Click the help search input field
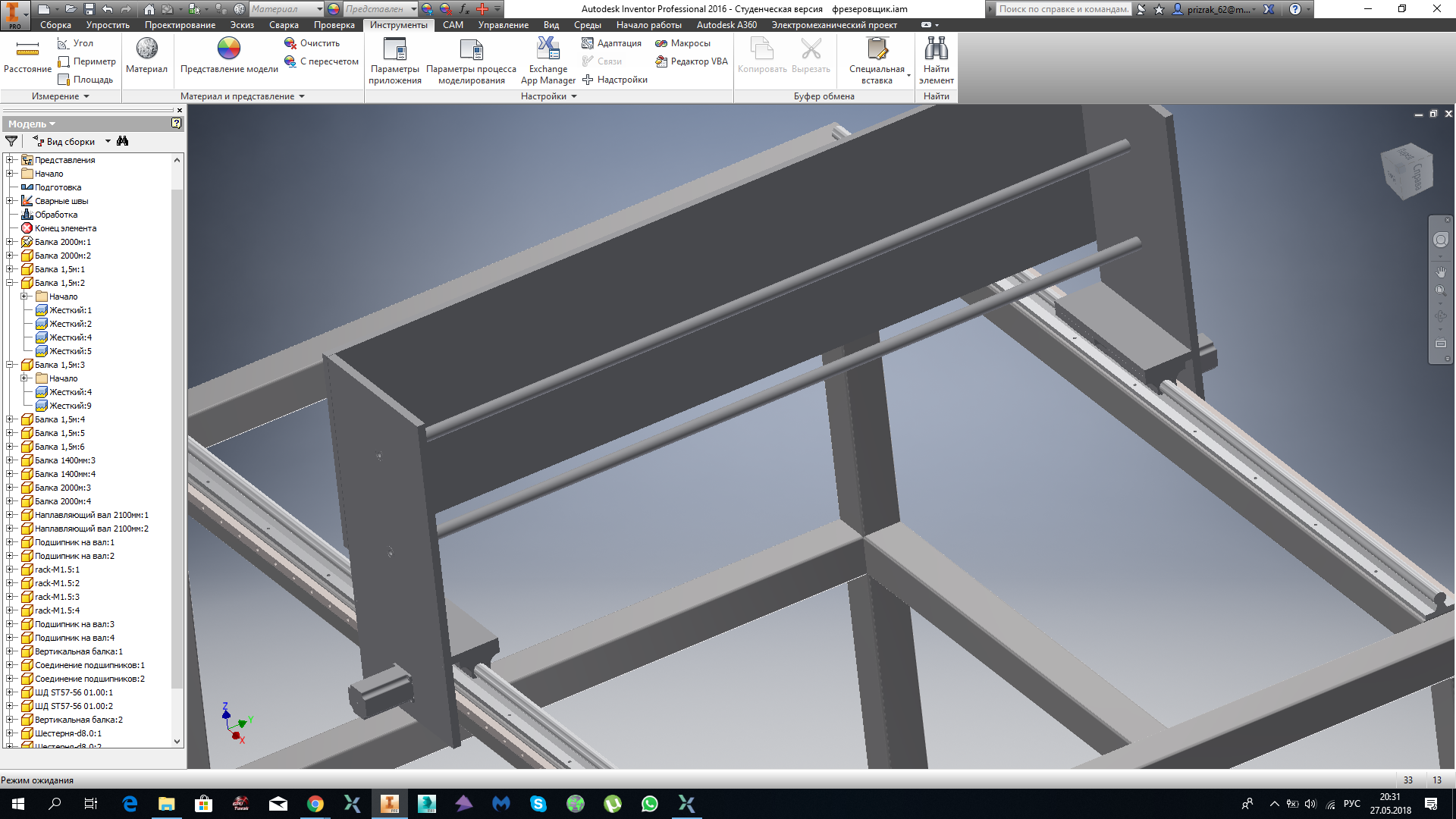The width and height of the screenshot is (1456, 819). 1063,9
